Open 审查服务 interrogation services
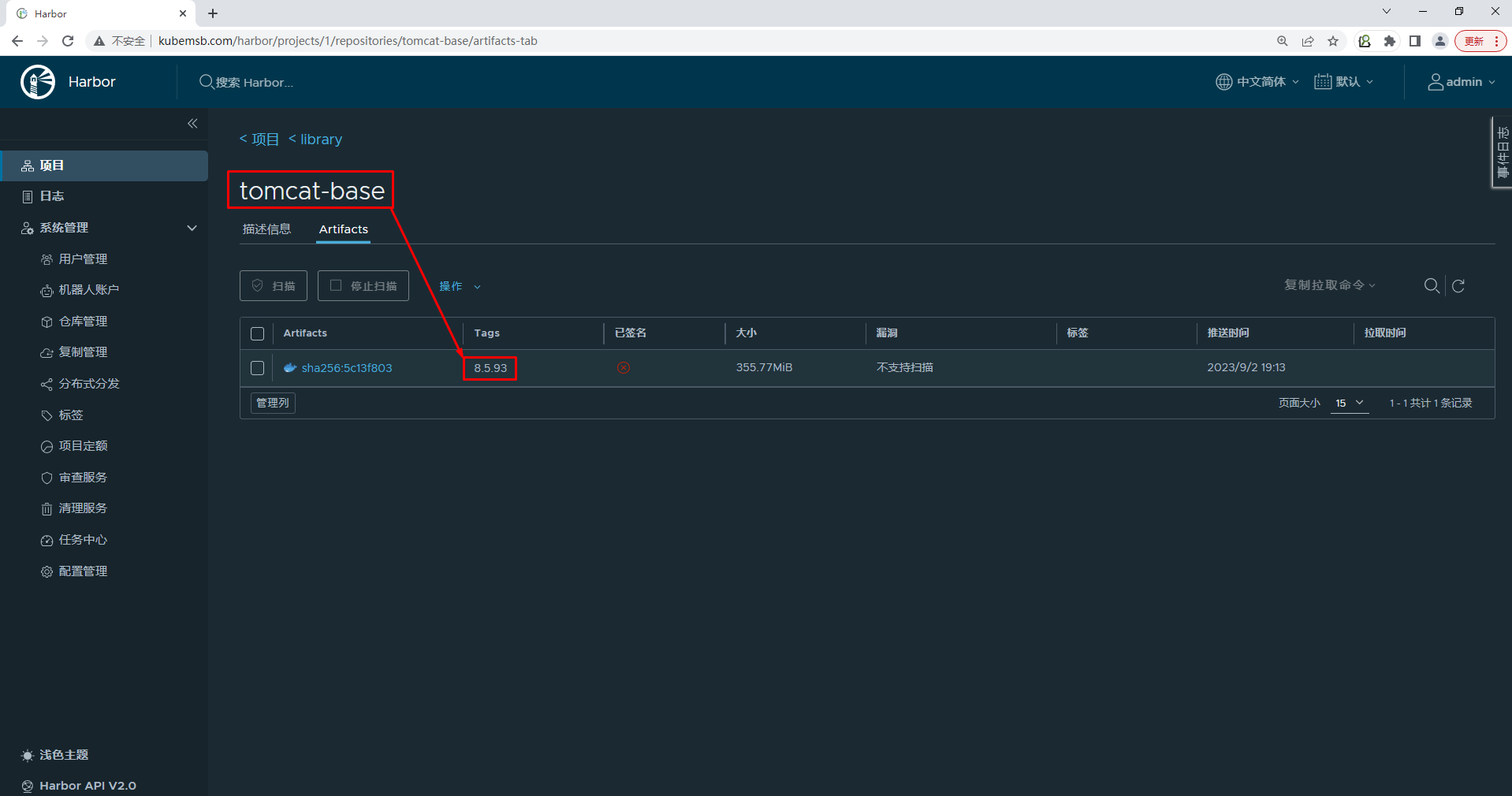 [83, 478]
